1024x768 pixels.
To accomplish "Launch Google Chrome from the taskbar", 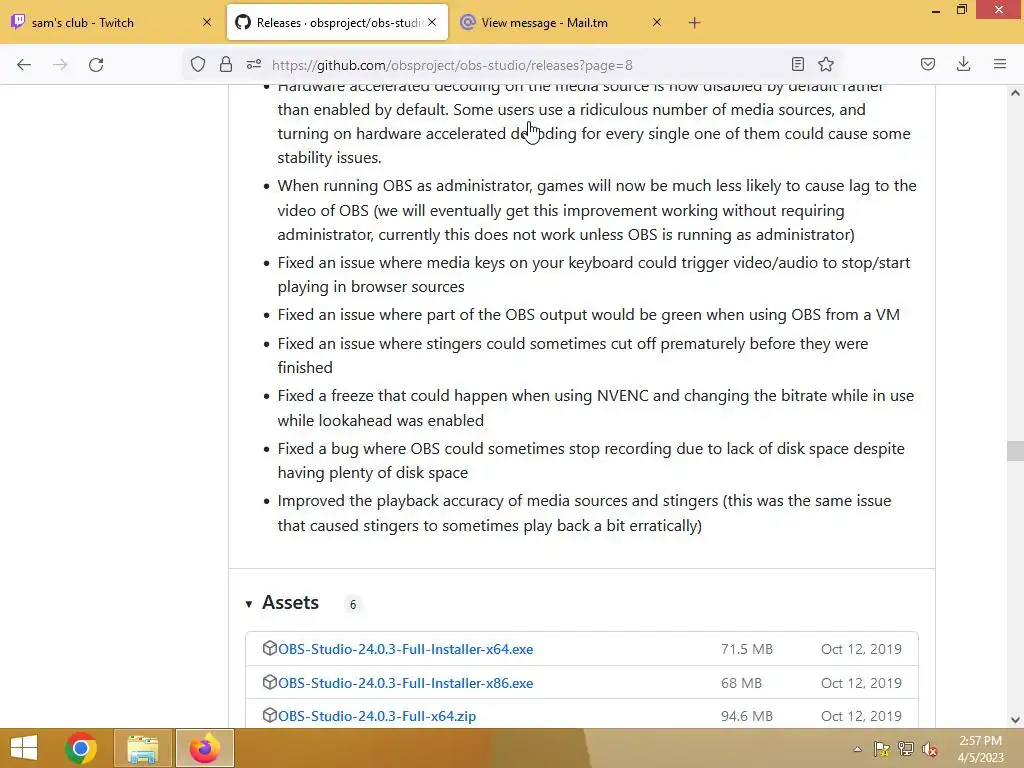I will [81, 748].
